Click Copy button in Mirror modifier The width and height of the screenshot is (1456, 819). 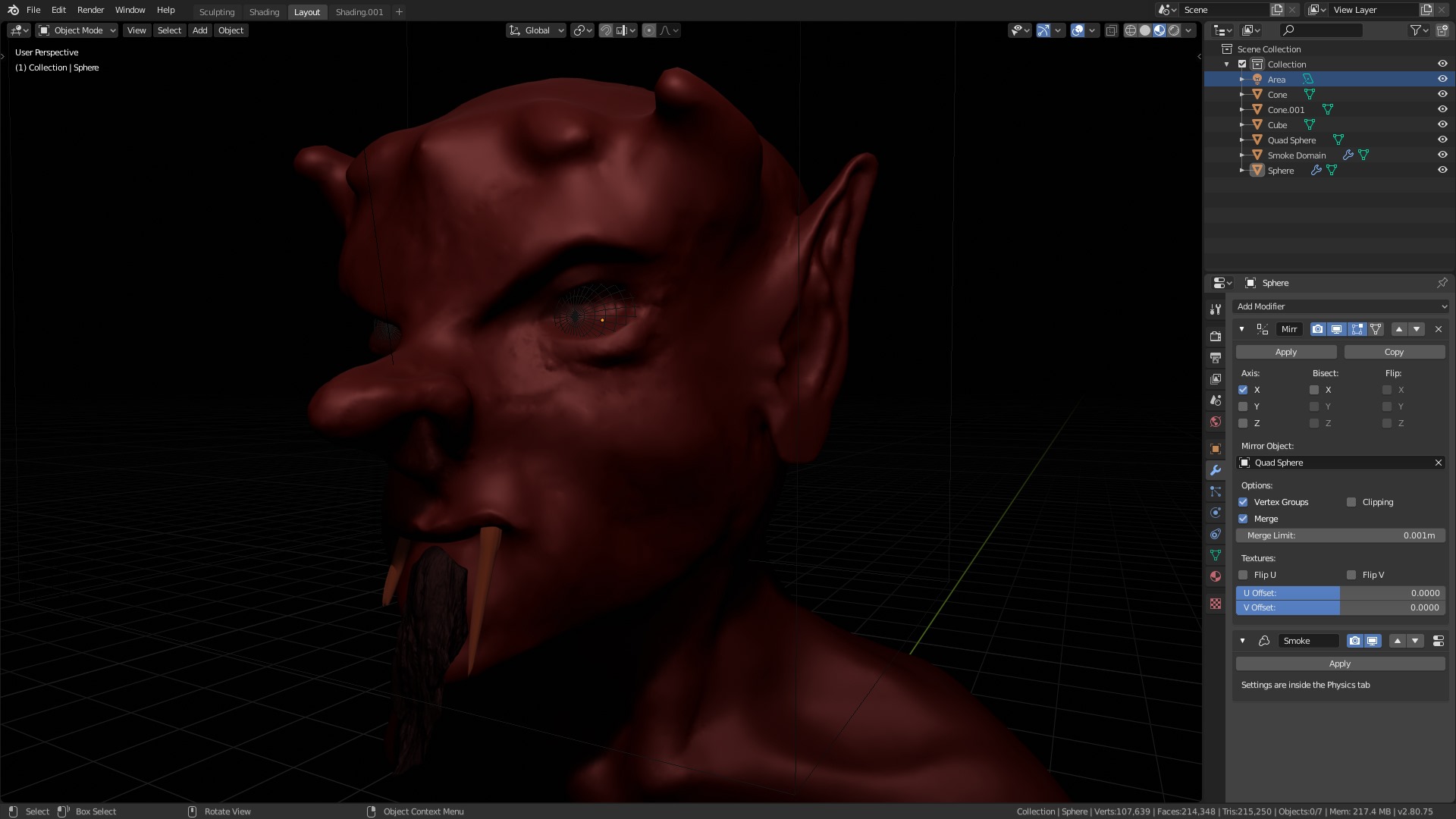tap(1394, 352)
